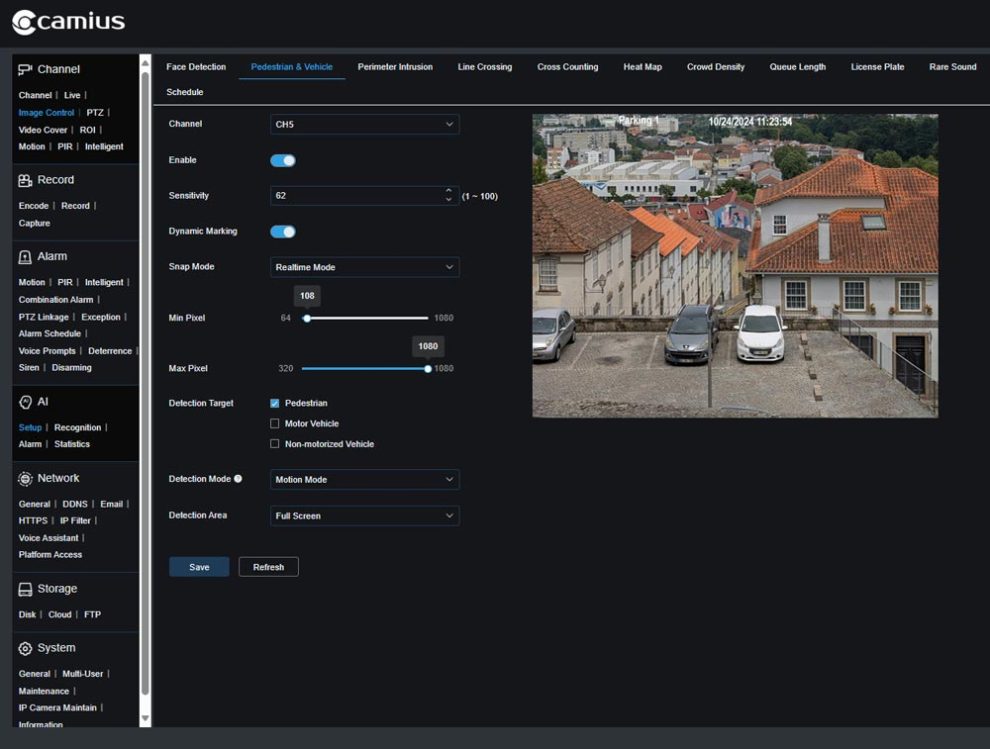Open the Snap Mode dropdown
This screenshot has width=990, height=749.
363,267
